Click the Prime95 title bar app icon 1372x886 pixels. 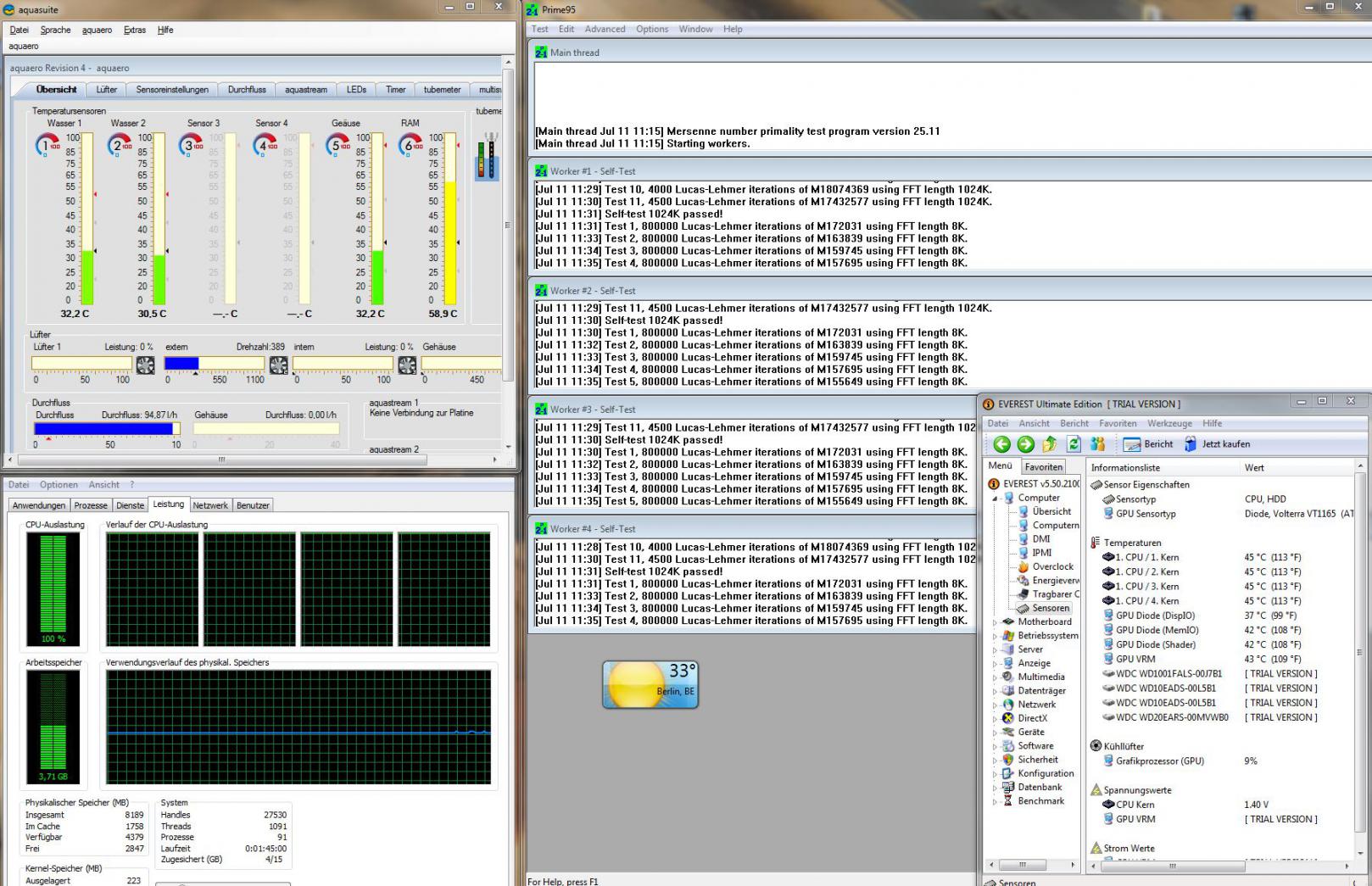(532, 9)
